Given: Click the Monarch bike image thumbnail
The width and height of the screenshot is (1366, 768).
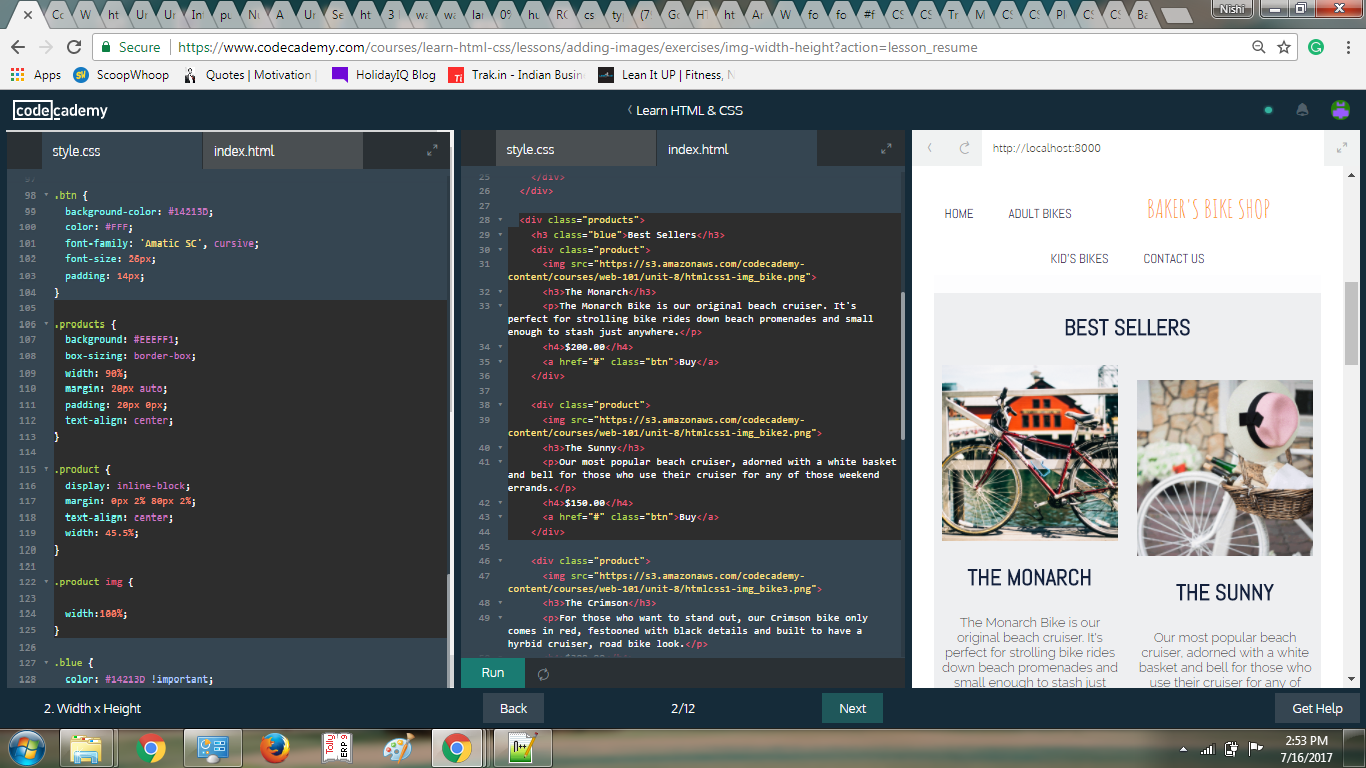Looking at the screenshot, I should tap(1029, 452).
